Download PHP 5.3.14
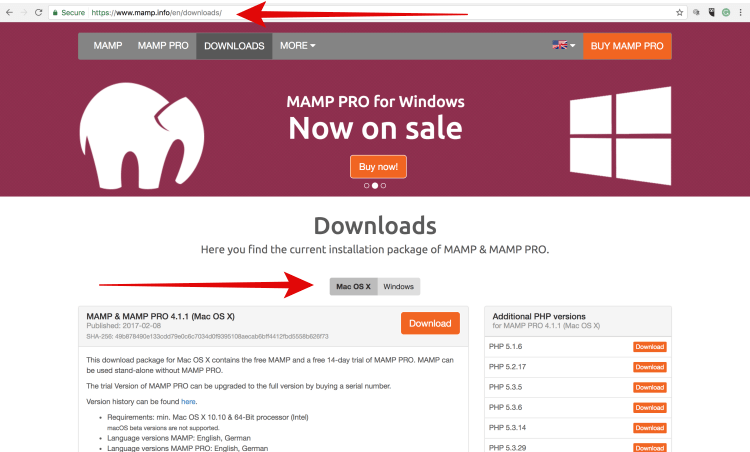 (x=650, y=428)
